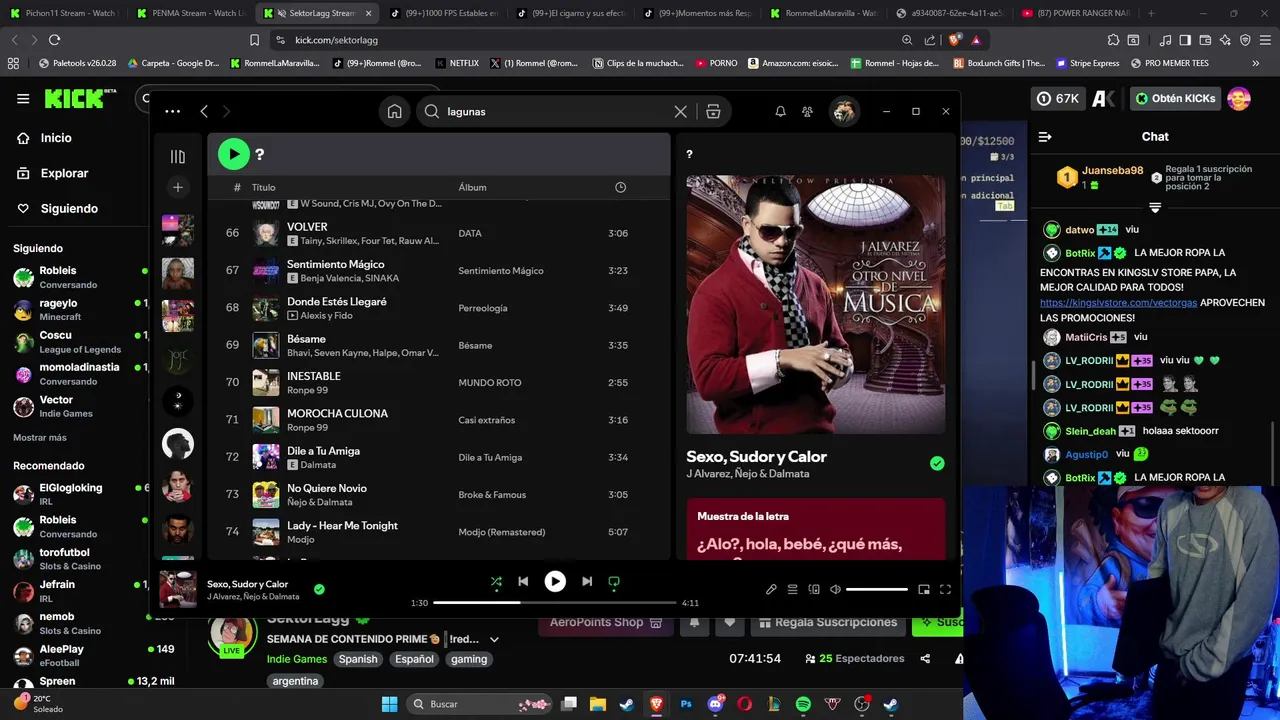Expand the gift leaderboard chevron
Image resolution: width=1280 pixels, height=720 pixels.
1155,208
